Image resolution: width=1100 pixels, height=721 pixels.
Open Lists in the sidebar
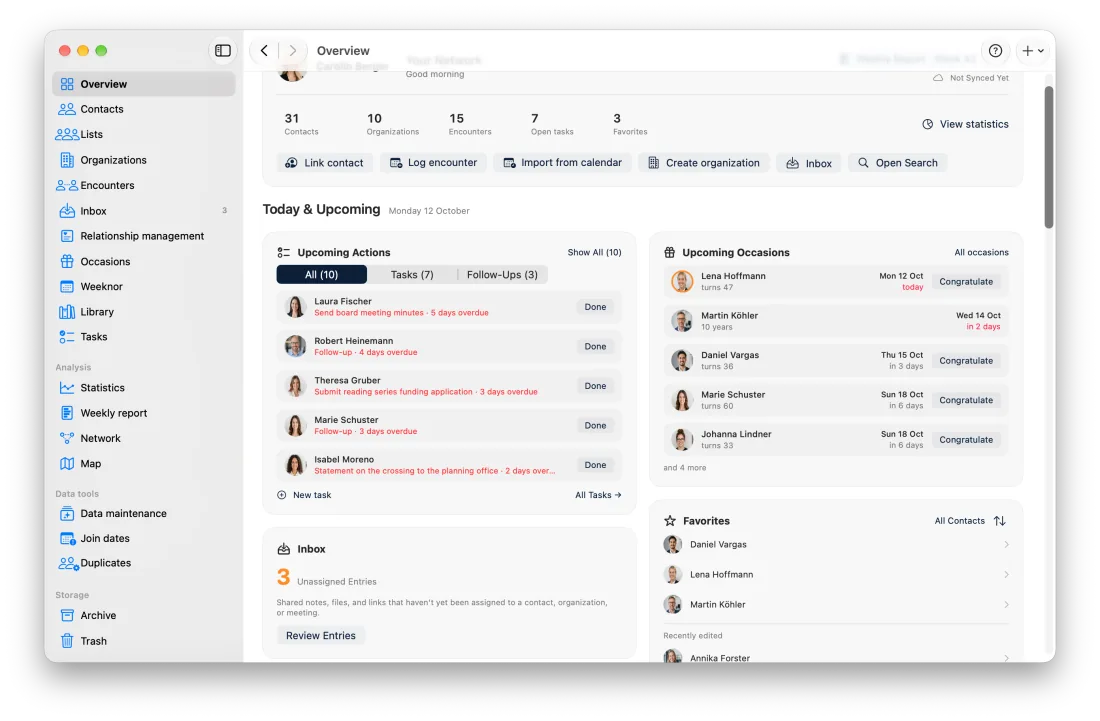tap(144, 135)
